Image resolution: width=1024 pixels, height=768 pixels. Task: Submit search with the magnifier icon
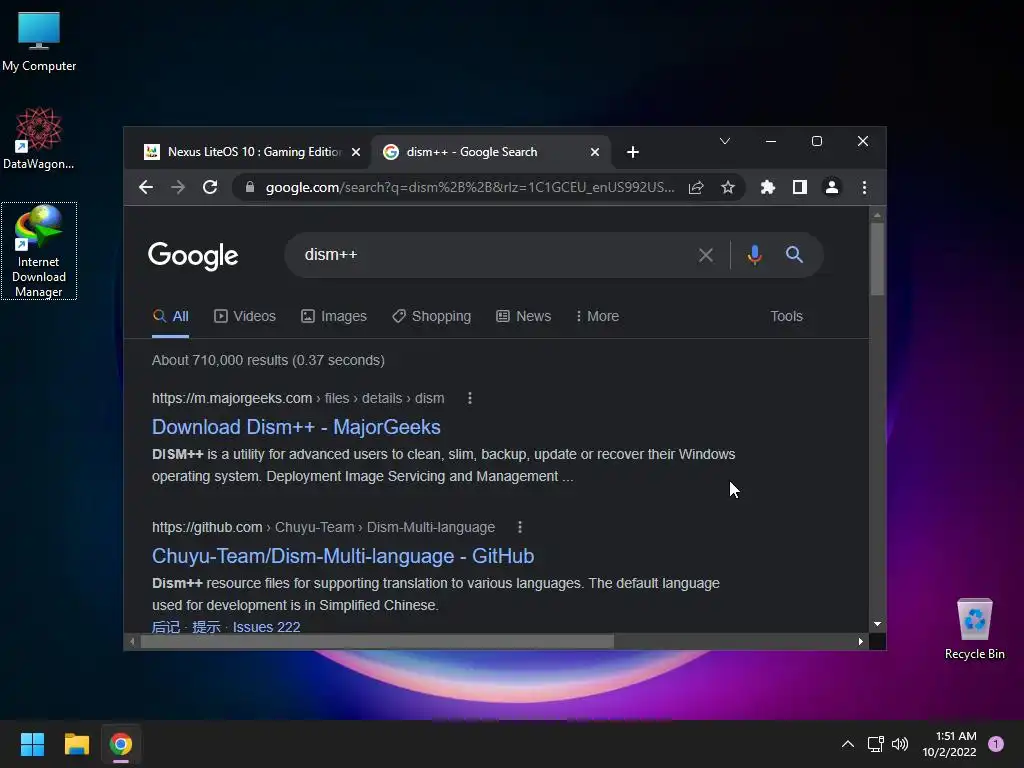[x=794, y=255]
